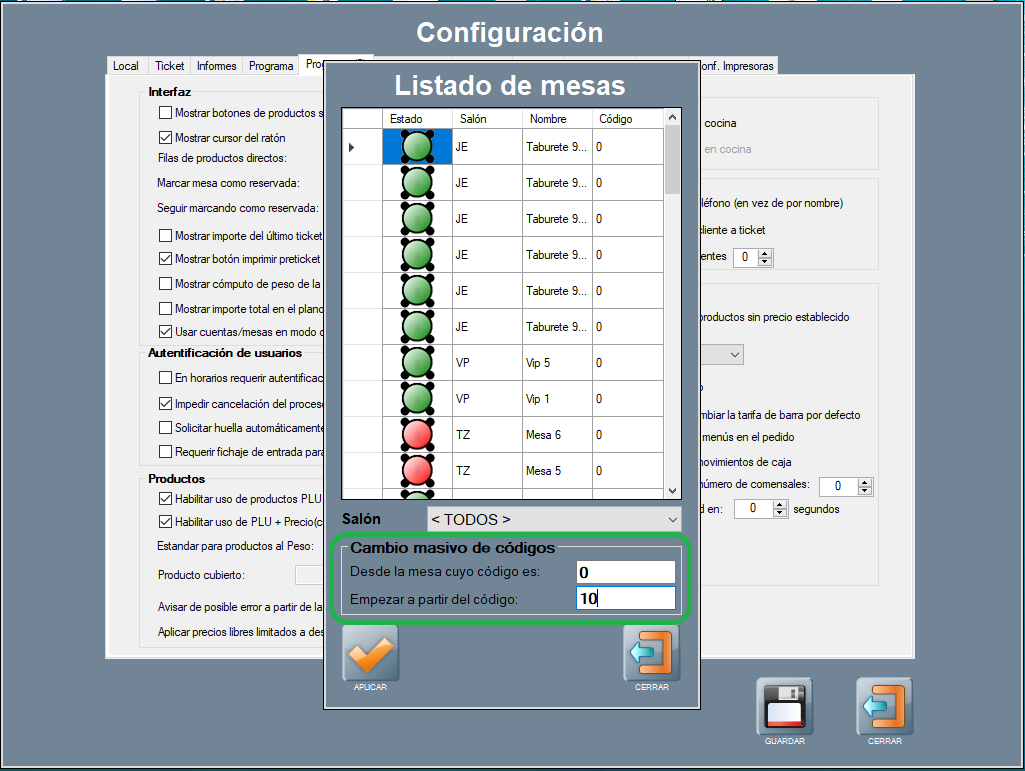
Task: Click the Cerrar icon in Configuración window
Action: [x=884, y=706]
